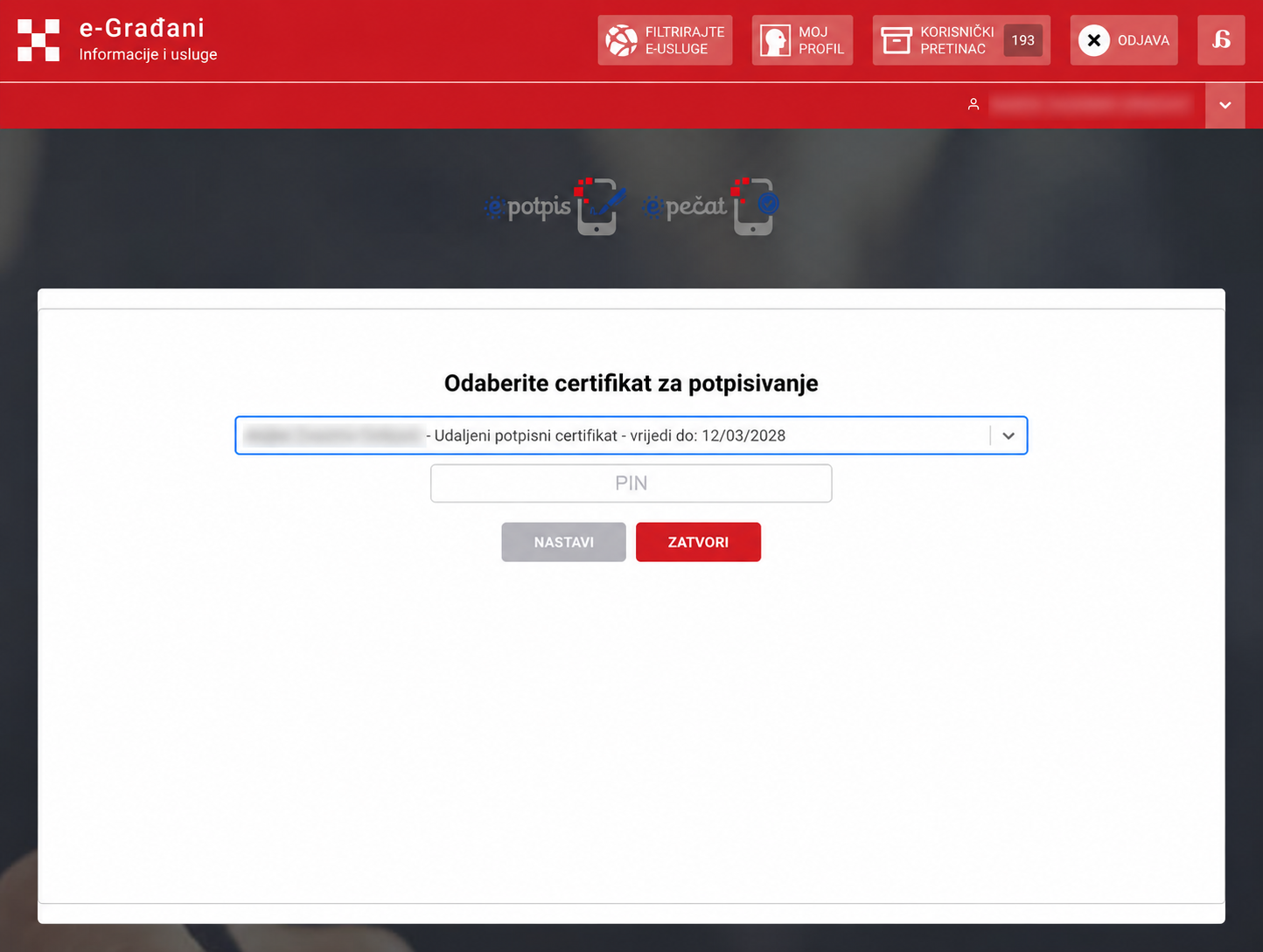Click the 193 unread messages badge

(1022, 40)
